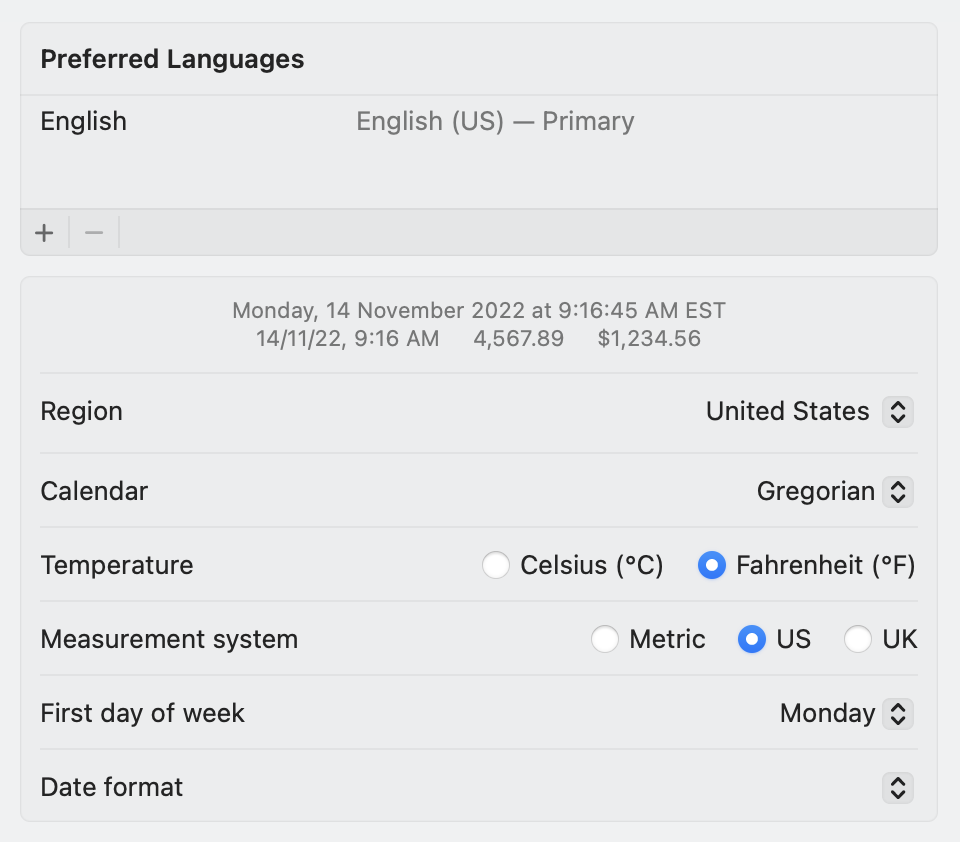The width and height of the screenshot is (960, 842).
Task: Open the Region dropdown showing United States
Action: pyautogui.click(x=788, y=412)
